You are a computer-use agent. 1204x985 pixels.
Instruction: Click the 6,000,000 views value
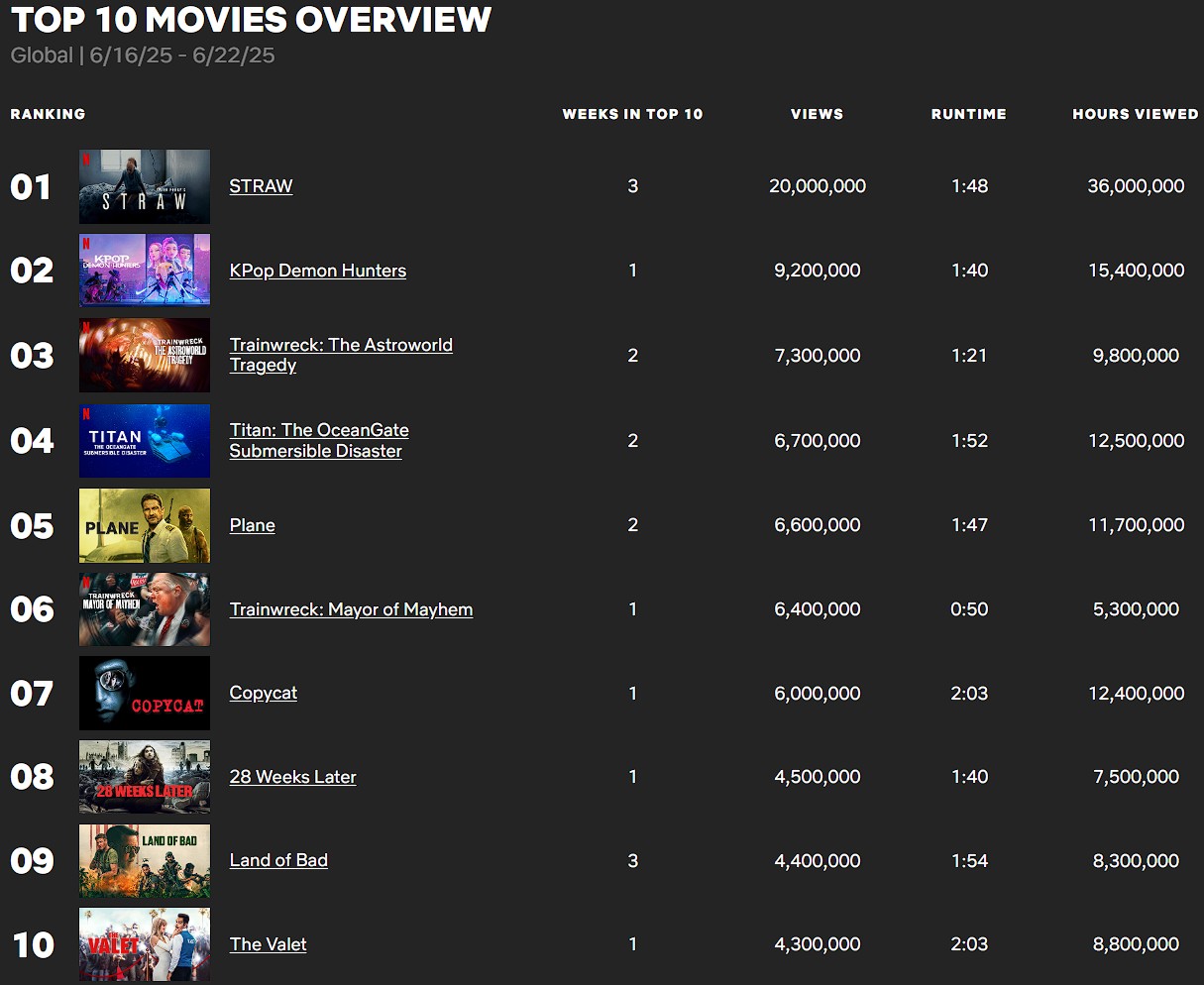[x=818, y=693]
